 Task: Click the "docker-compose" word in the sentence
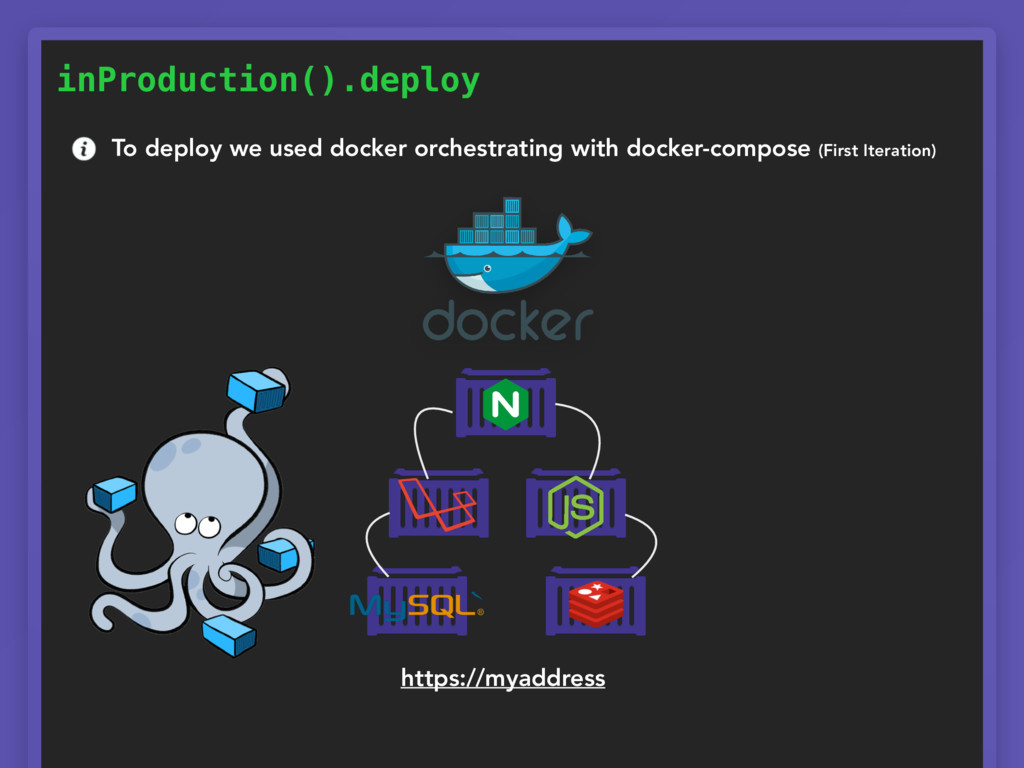(x=718, y=149)
